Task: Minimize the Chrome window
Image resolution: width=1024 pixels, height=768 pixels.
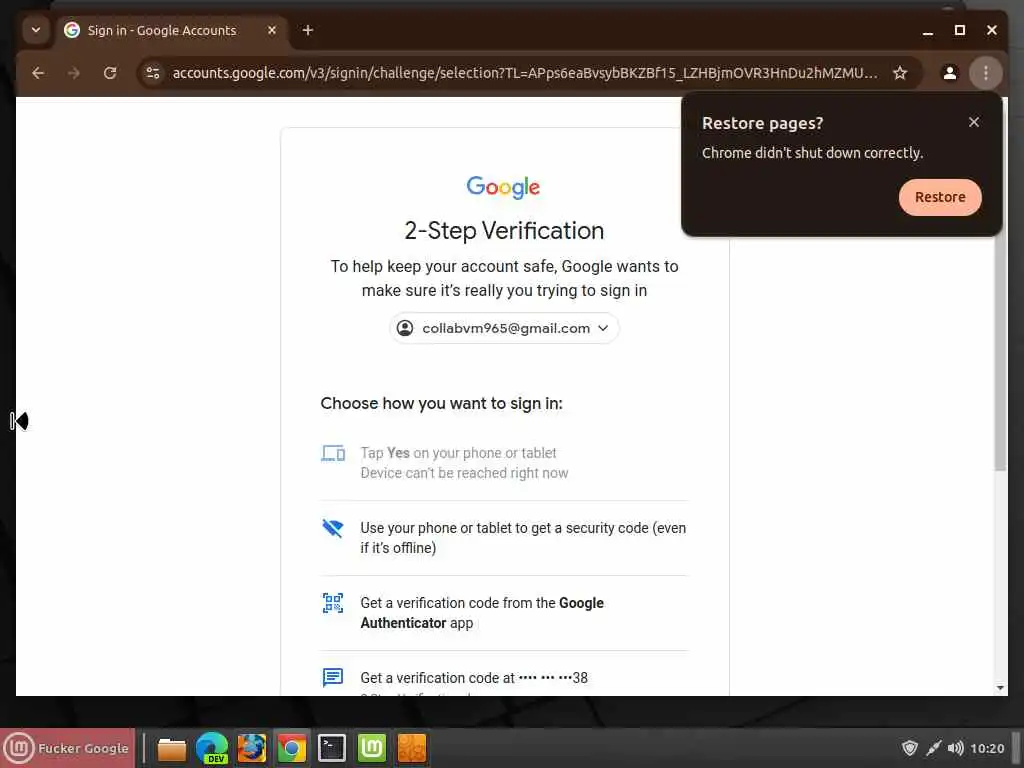Action: point(927,31)
